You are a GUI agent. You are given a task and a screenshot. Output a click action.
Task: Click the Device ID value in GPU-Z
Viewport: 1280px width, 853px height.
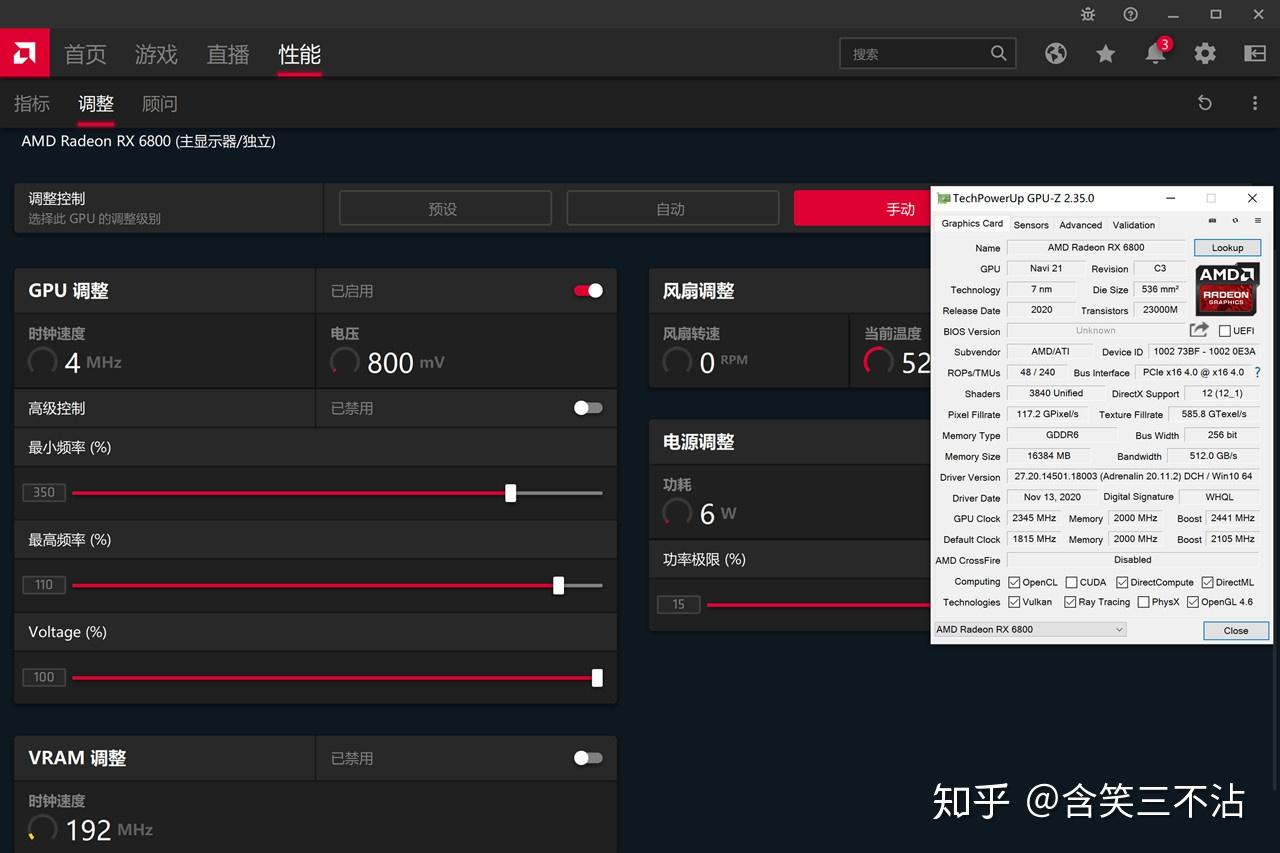(1204, 352)
